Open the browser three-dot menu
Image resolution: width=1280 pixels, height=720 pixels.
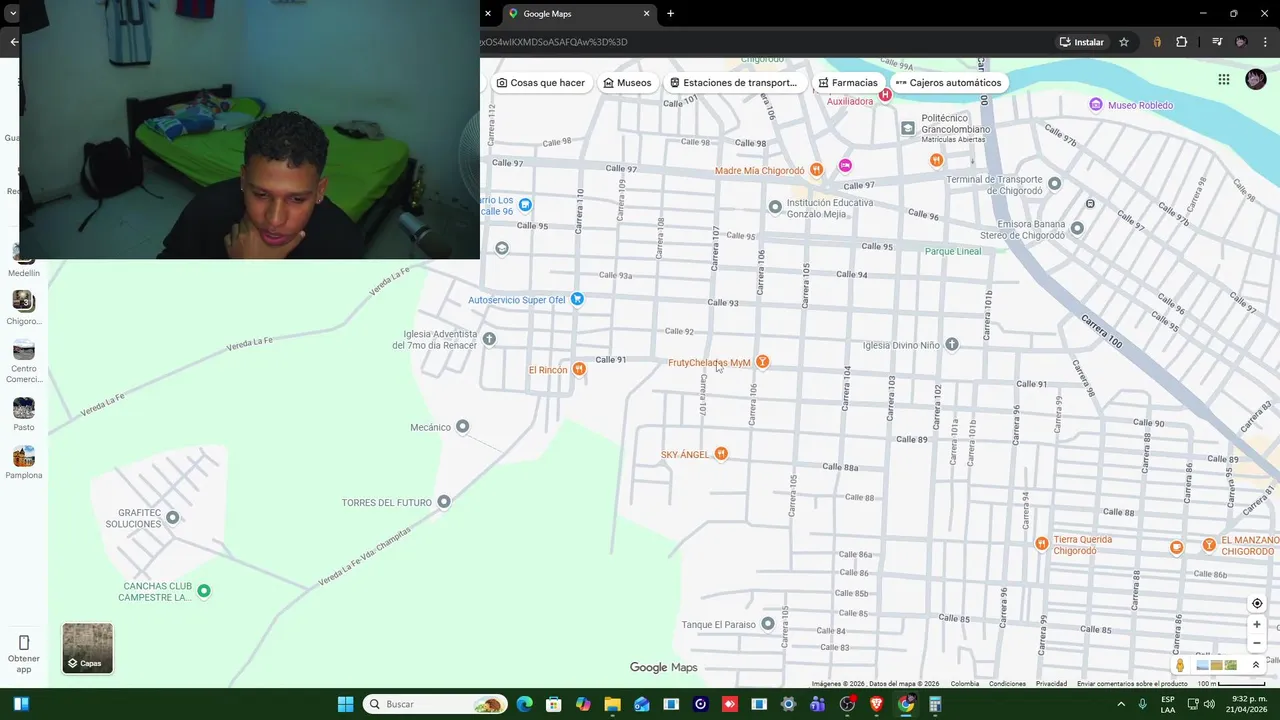pos(1266,42)
